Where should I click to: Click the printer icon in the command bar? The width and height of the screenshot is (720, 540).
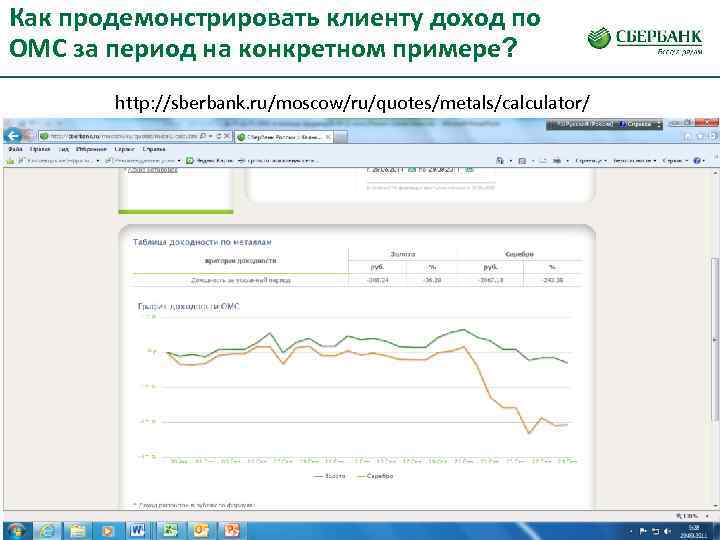[557, 161]
